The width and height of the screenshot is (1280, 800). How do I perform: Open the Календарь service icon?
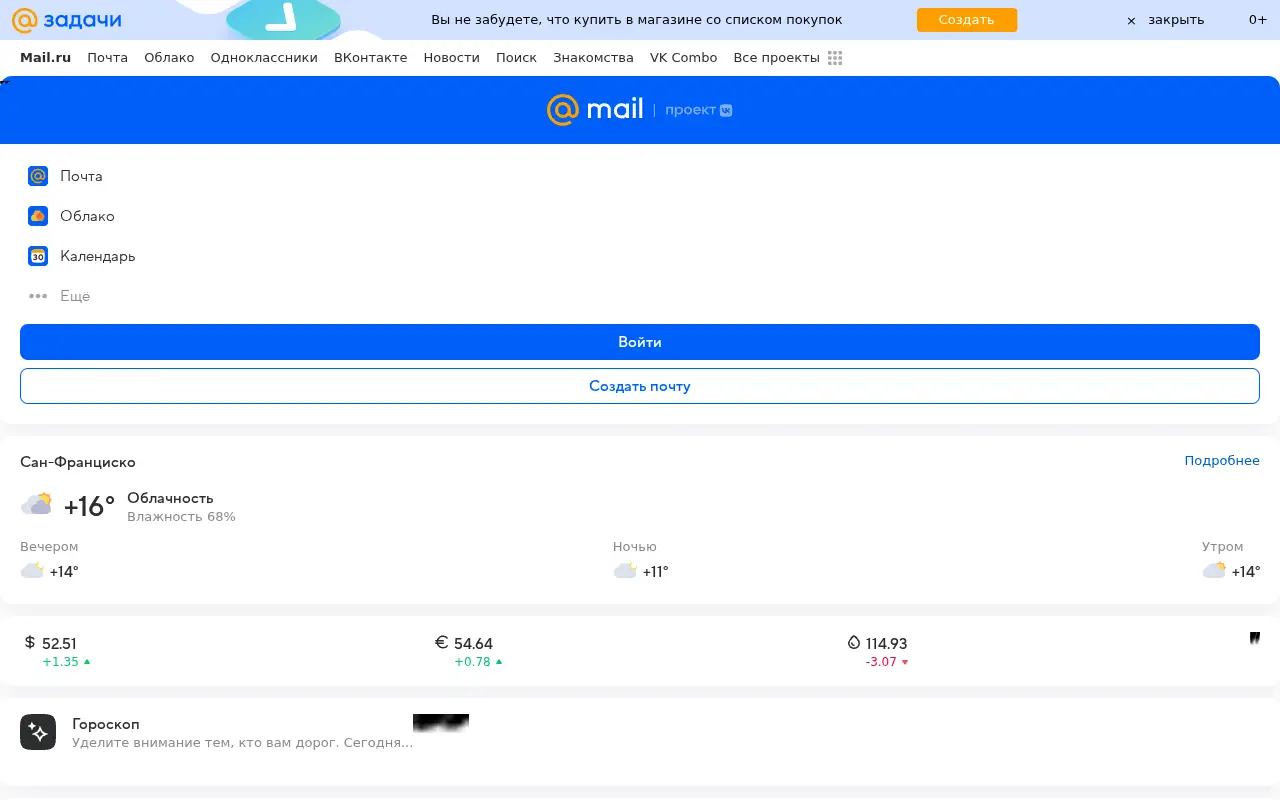(38, 256)
